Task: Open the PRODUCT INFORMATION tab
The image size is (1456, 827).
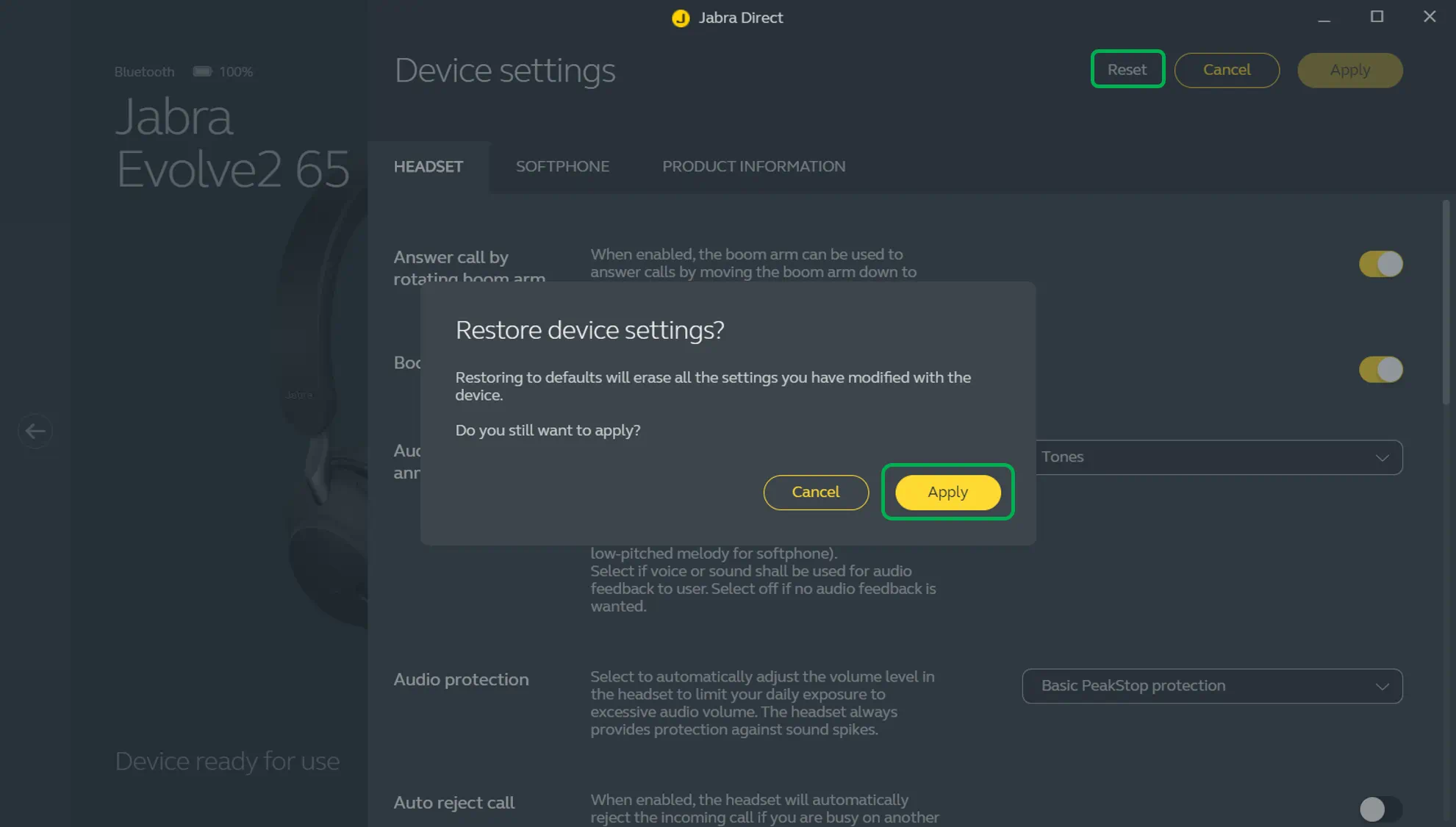Action: pos(753,167)
